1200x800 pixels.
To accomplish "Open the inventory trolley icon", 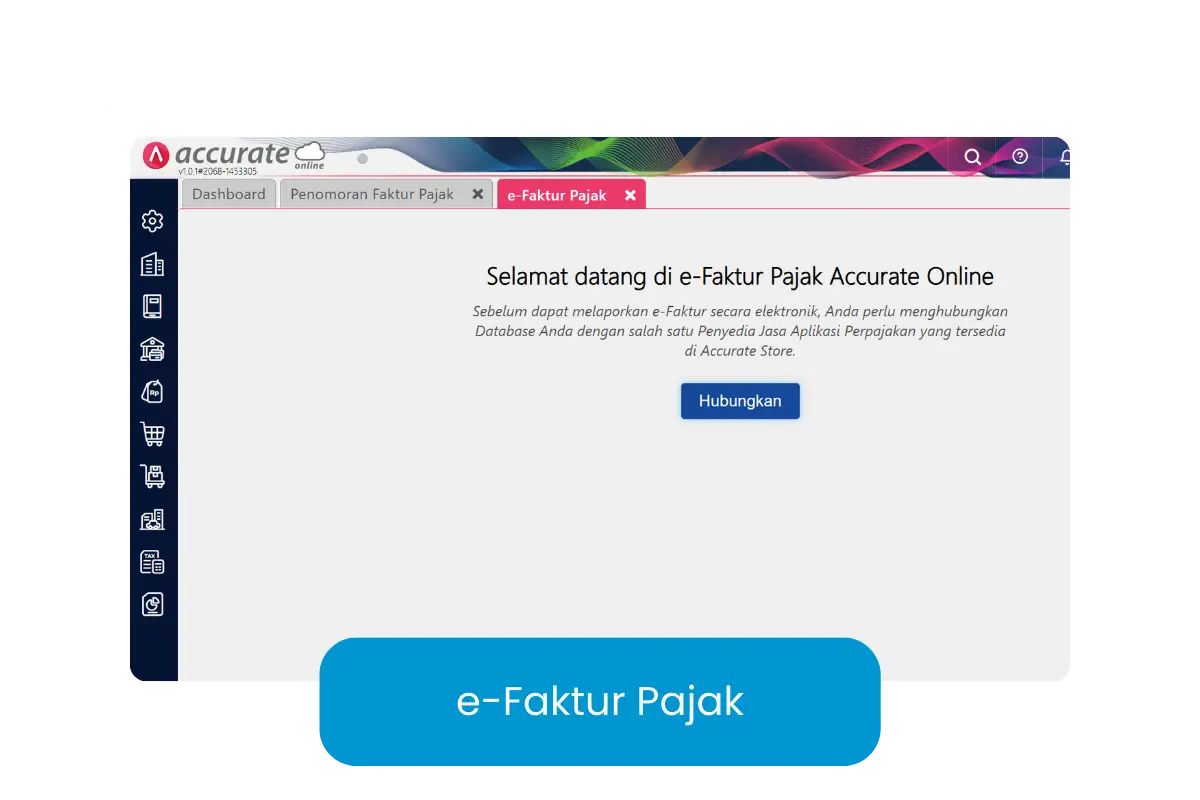I will (x=152, y=476).
